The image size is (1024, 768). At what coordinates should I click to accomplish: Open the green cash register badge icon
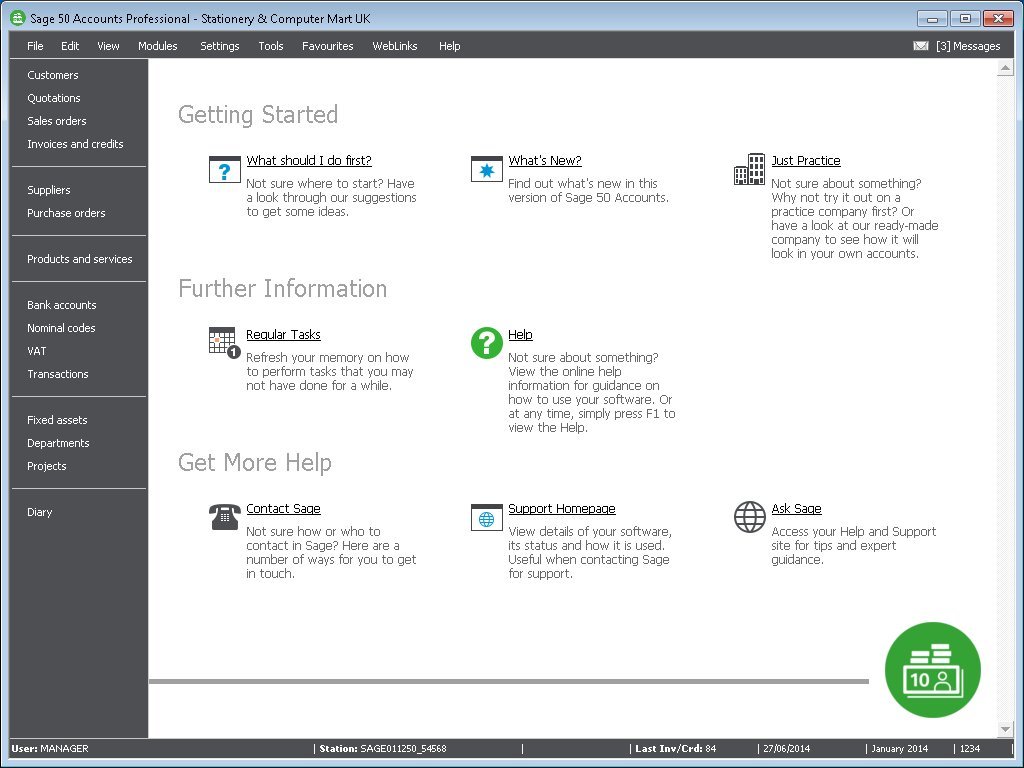[x=932, y=670]
